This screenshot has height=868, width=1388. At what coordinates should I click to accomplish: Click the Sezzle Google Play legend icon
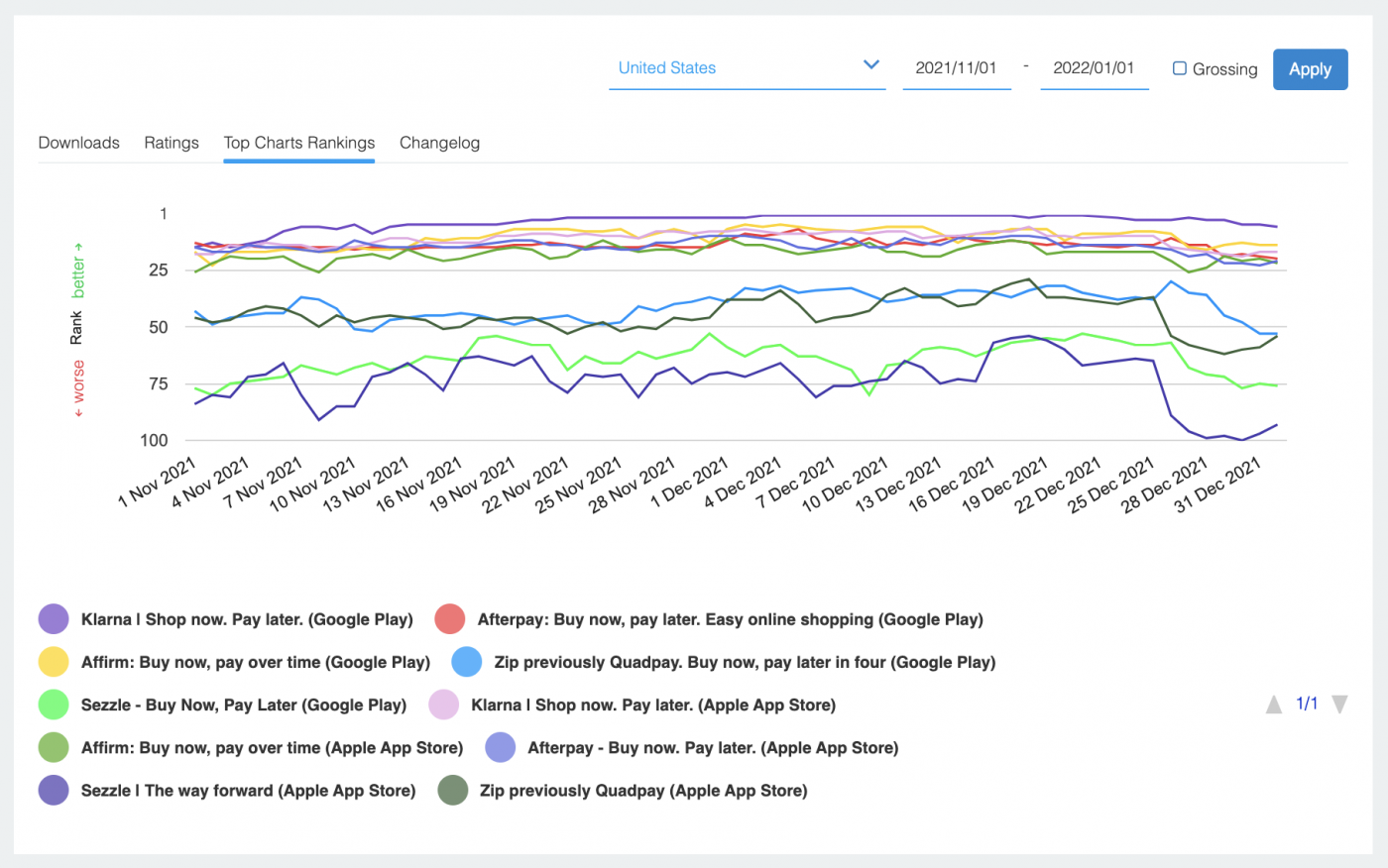tap(54, 705)
